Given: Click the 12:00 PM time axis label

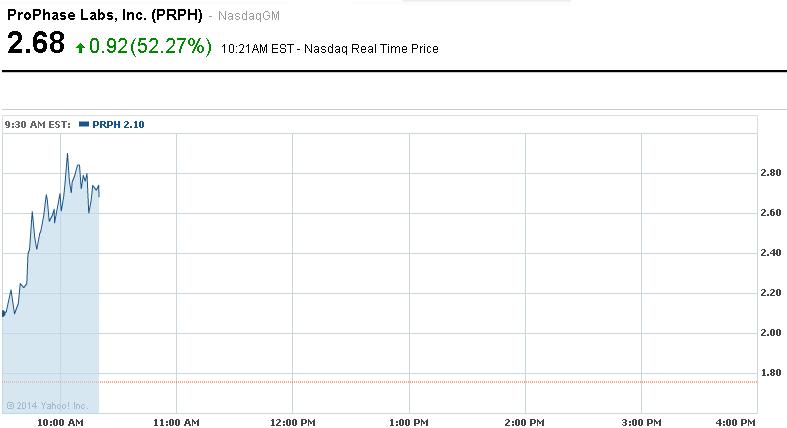Looking at the screenshot, I should point(292,423).
